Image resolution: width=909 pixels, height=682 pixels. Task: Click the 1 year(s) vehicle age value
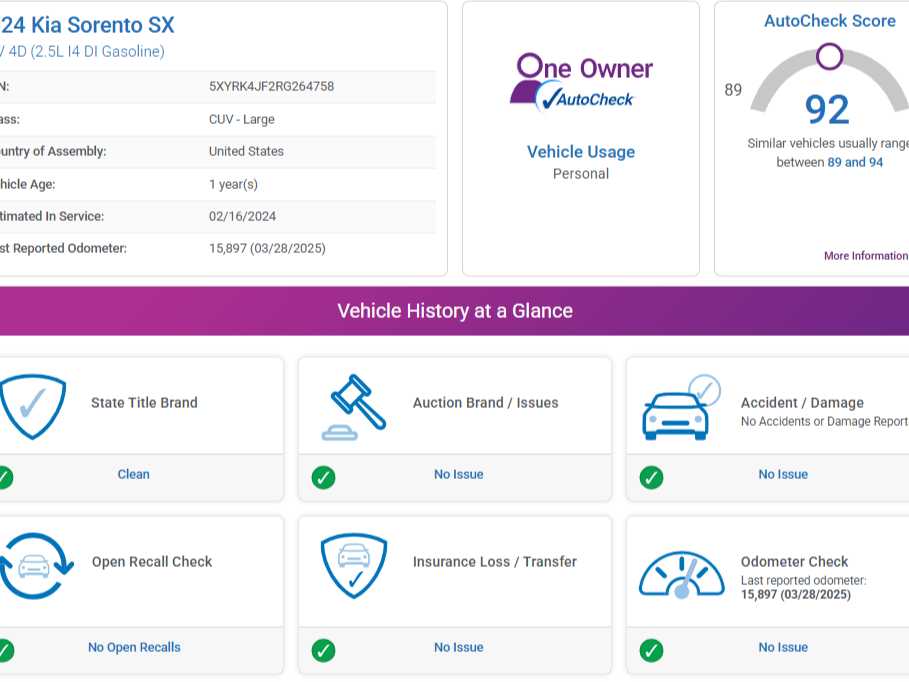tap(233, 184)
